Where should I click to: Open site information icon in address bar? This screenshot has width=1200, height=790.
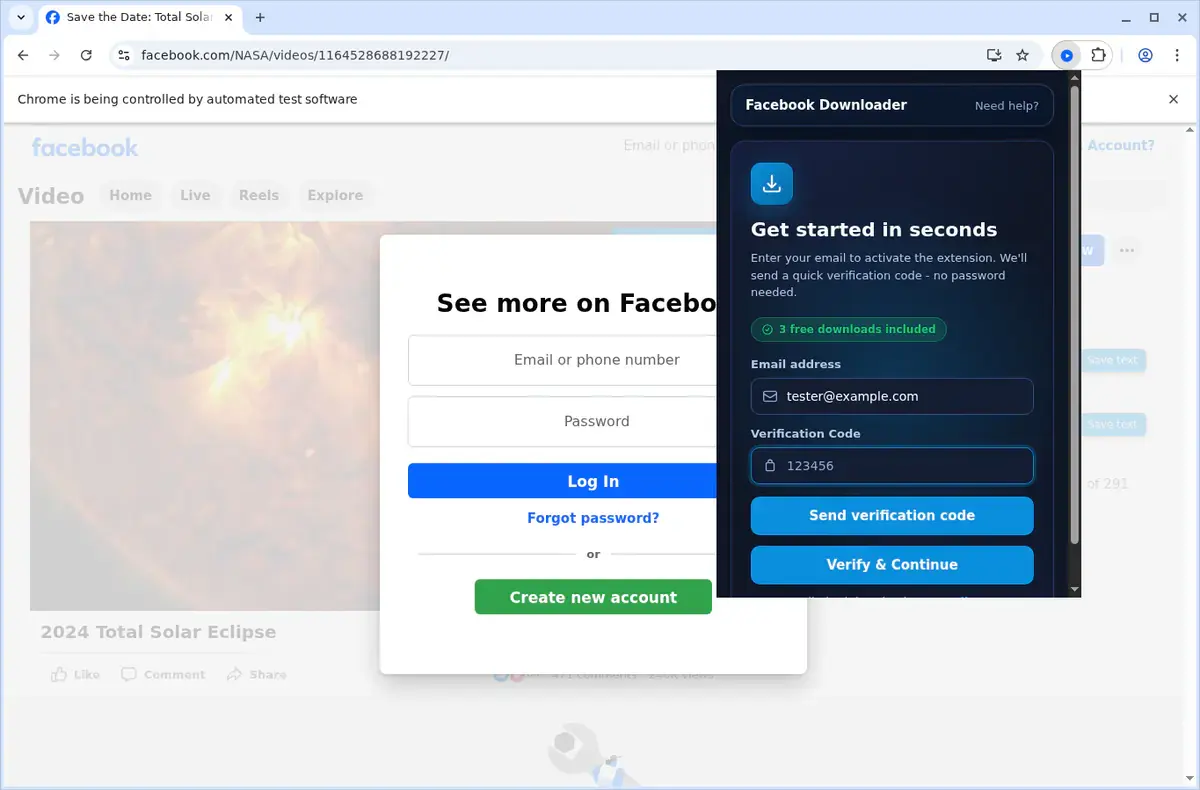click(123, 56)
